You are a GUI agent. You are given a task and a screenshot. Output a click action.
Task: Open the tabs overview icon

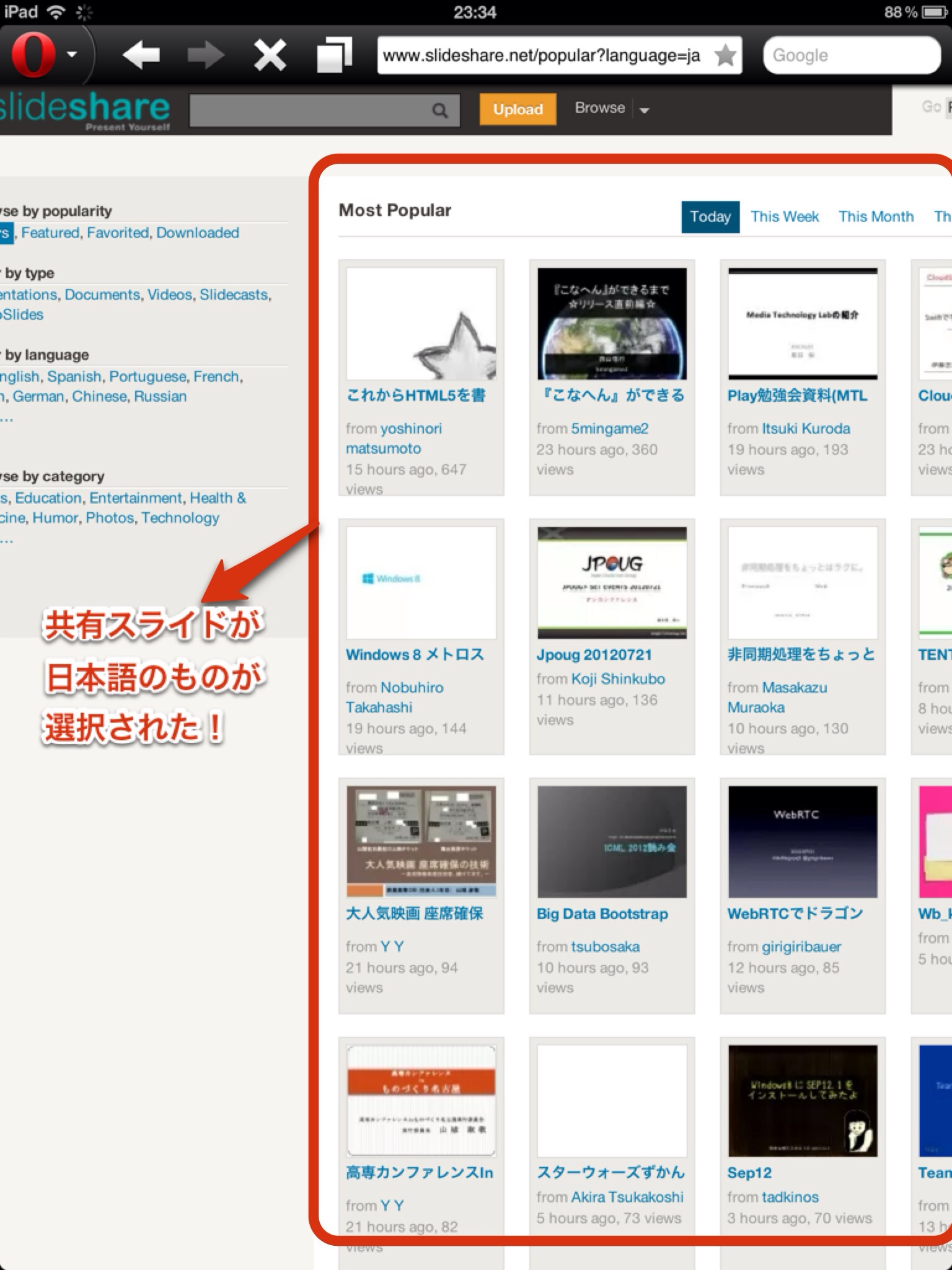pos(335,55)
